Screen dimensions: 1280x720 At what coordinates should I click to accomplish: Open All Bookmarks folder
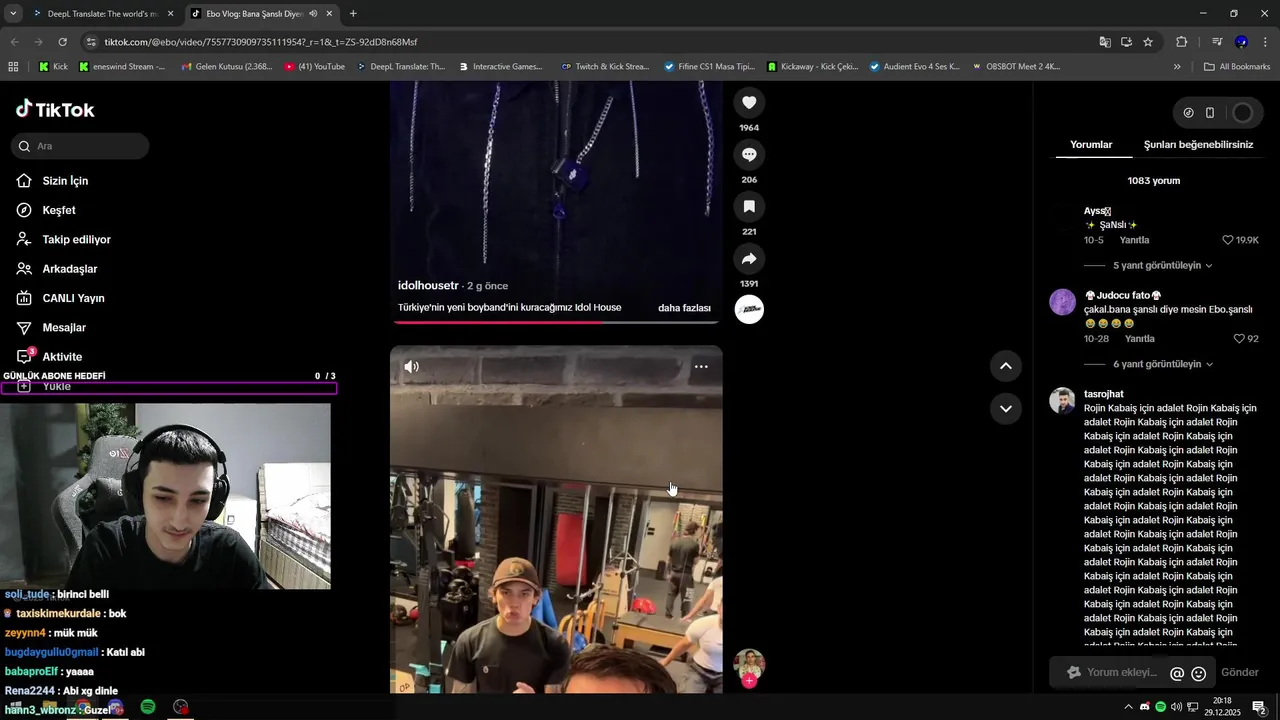coord(1237,67)
